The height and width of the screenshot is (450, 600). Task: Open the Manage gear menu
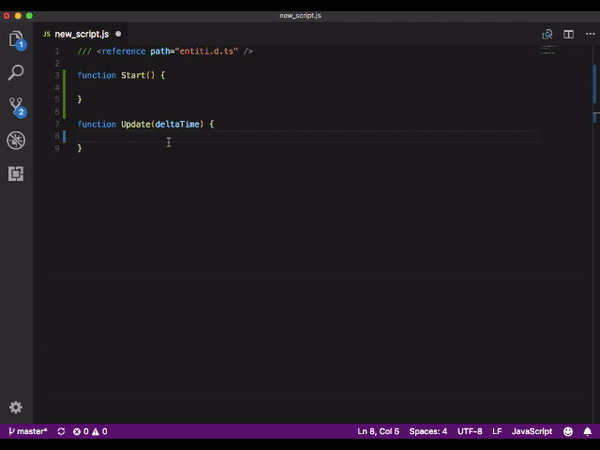click(16, 407)
